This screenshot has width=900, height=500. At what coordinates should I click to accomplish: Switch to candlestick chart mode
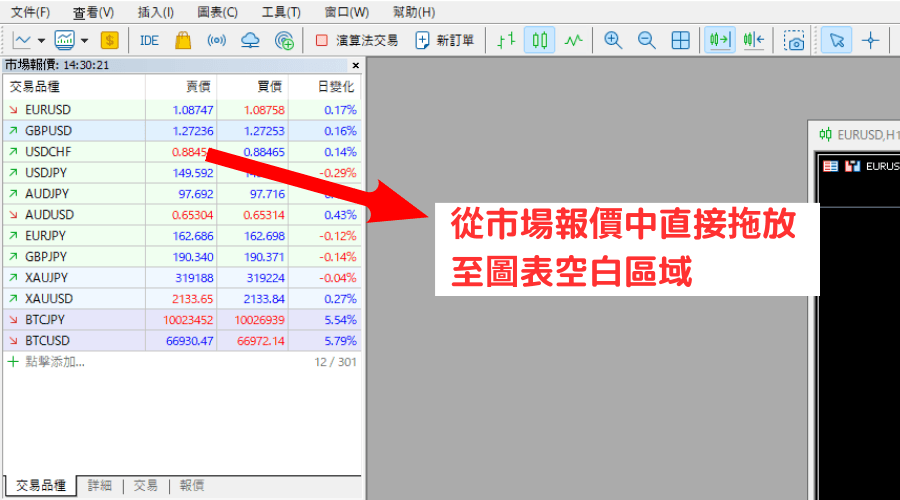point(540,41)
